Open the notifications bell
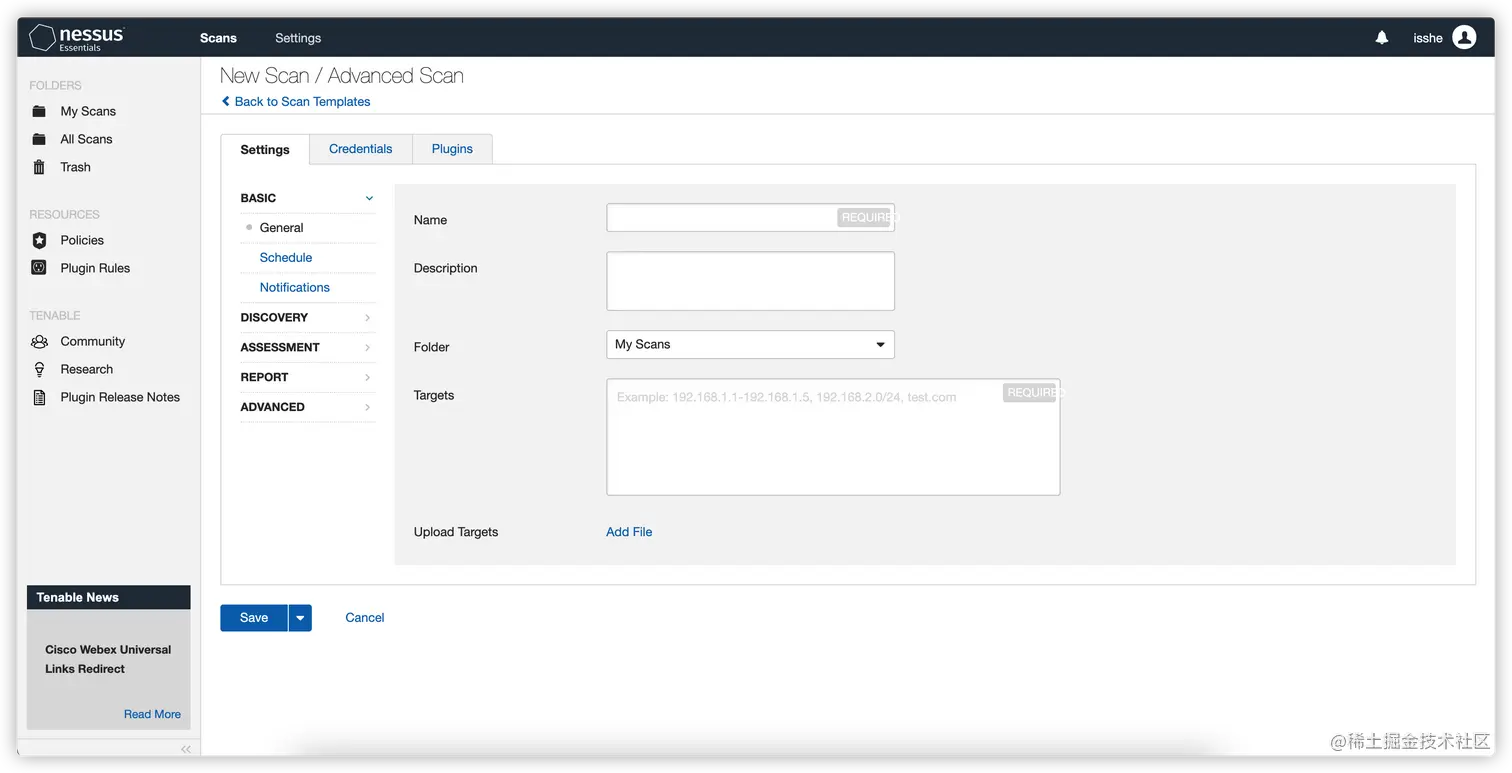This screenshot has width=1512, height=773. pyautogui.click(x=1382, y=38)
